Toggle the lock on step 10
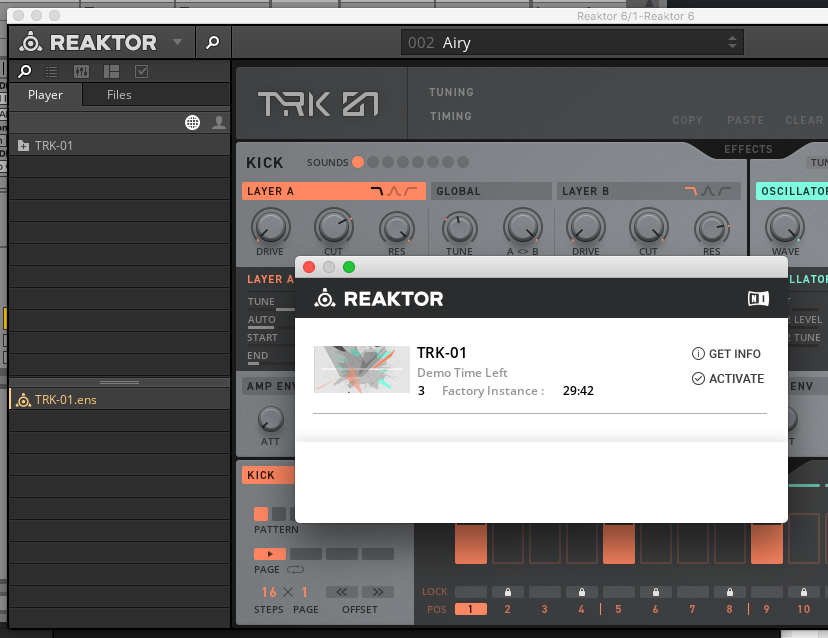828x638 pixels. click(804, 592)
